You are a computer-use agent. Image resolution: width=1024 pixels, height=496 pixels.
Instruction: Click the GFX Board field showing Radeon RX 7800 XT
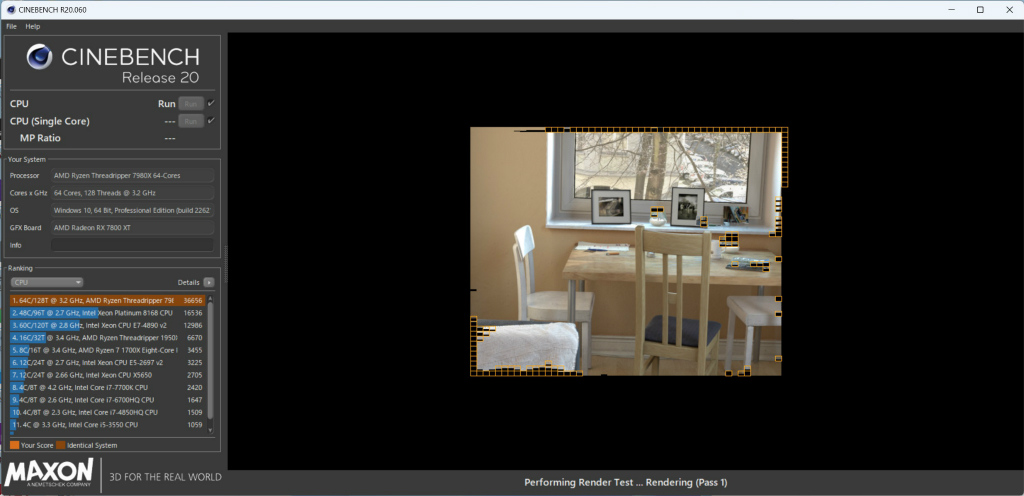pyautogui.click(x=132, y=228)
